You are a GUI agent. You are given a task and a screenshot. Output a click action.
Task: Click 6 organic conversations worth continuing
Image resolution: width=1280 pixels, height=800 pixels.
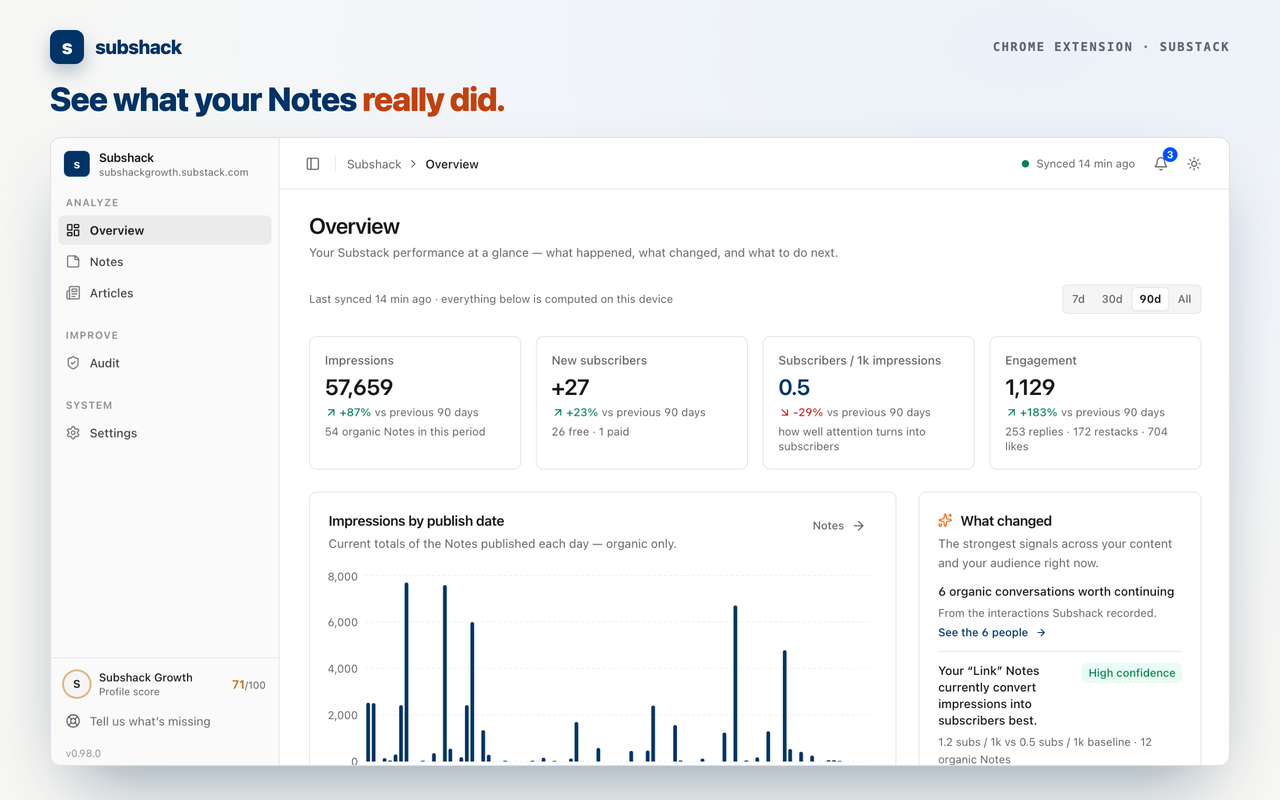tap(1056, 592)
